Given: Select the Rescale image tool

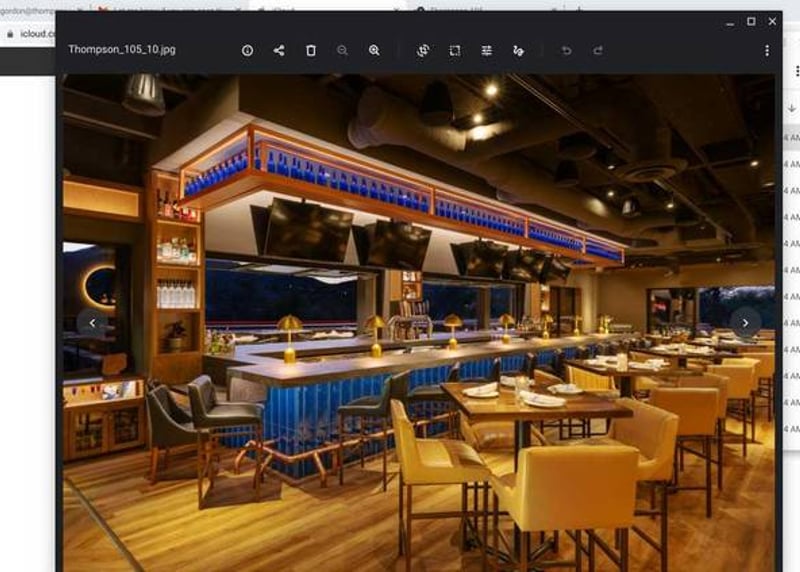Looking at the screenshot, I should point(455,50).
